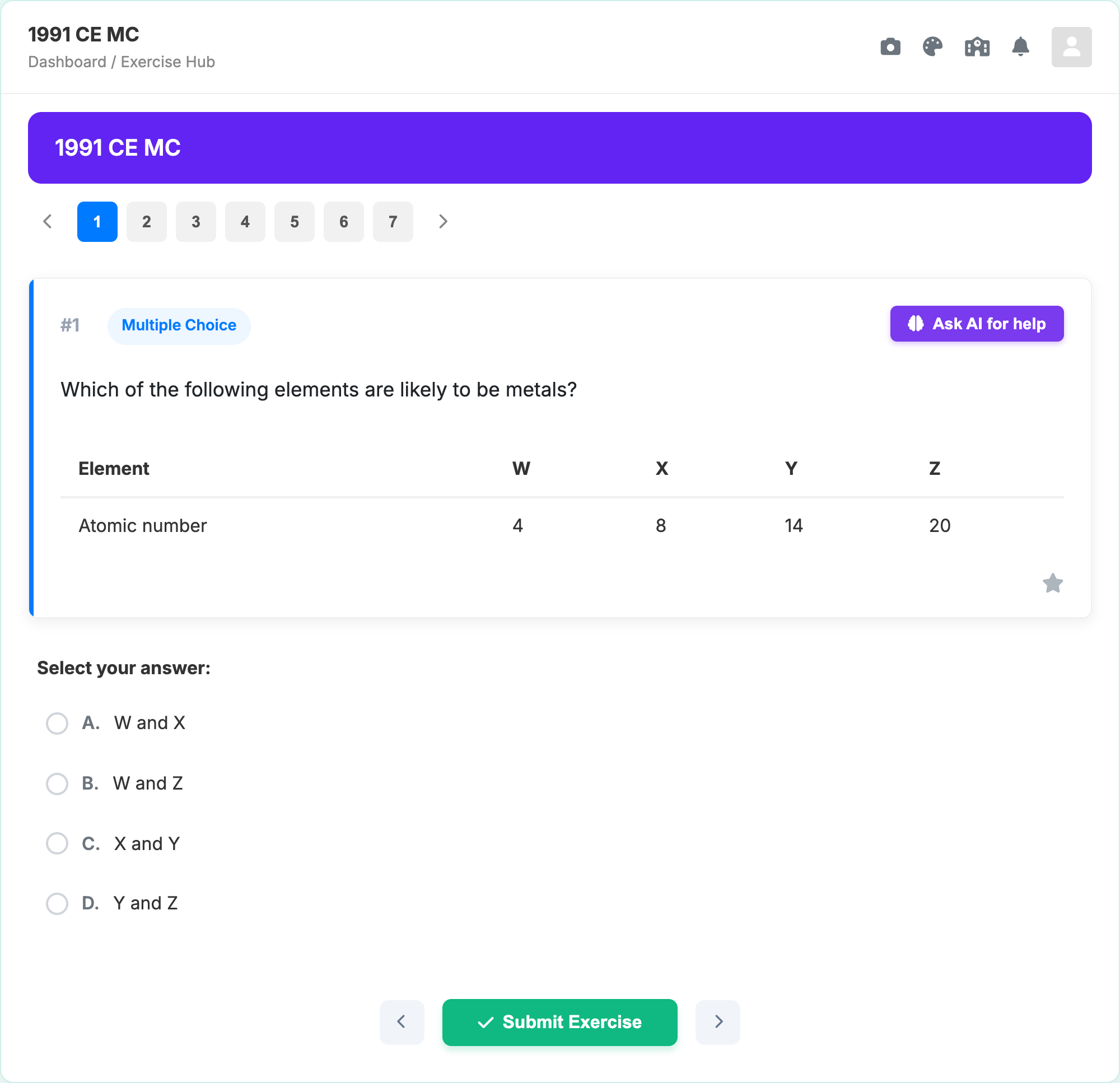Select the school building icon
This screenshot has width=1120, height=1083.
pos(977,47)
